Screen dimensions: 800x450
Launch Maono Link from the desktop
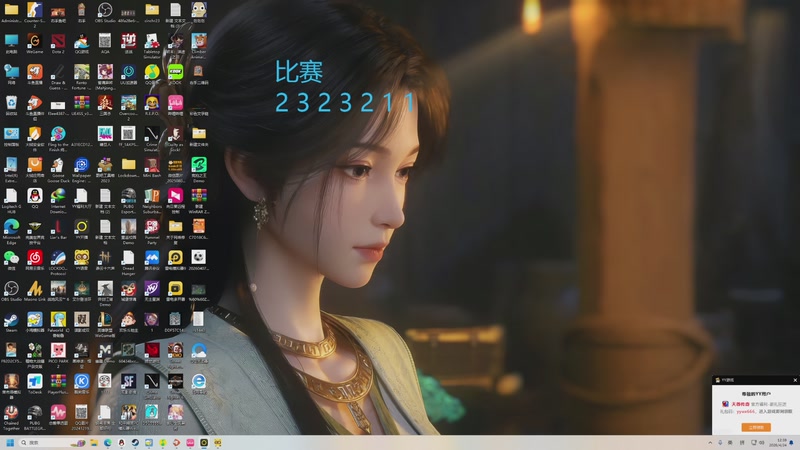35,291
